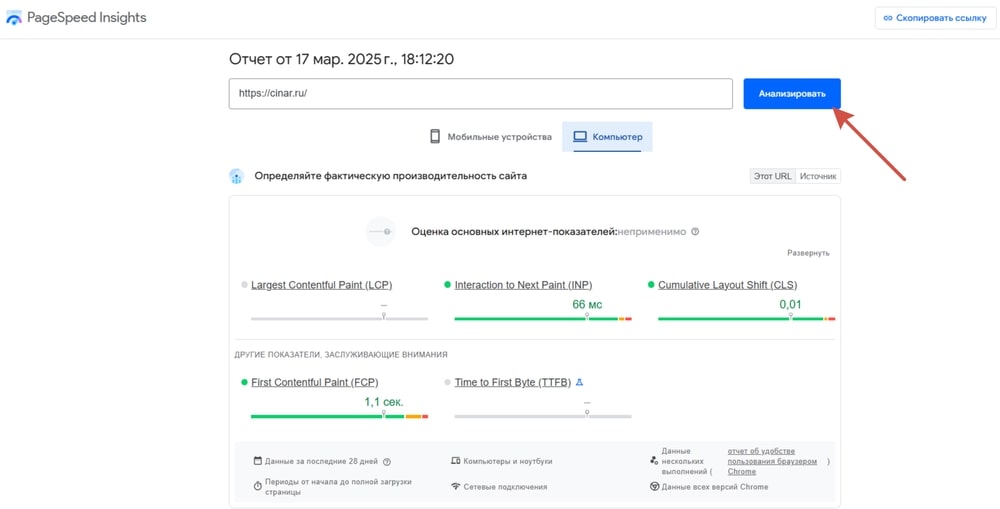This screenshot has width=1000, height=509.
Task: Click the LCP distribution bar
Action: [339, 318]
